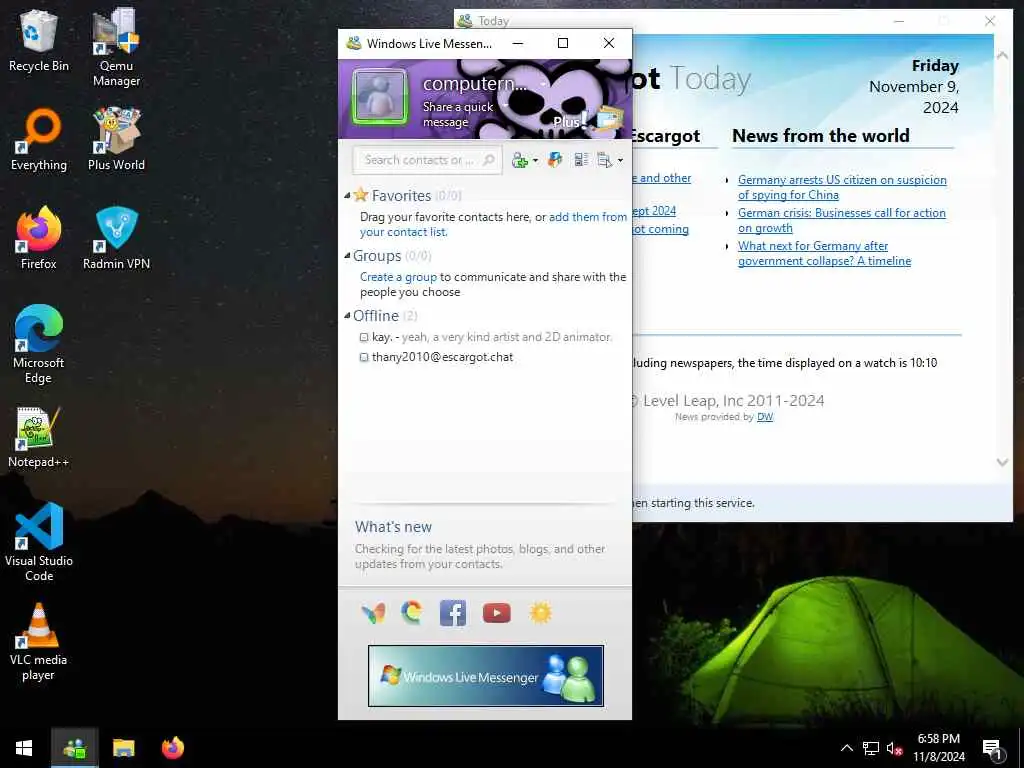
Task: Select contact thany2010@escargot.chat
Action: 442,357
